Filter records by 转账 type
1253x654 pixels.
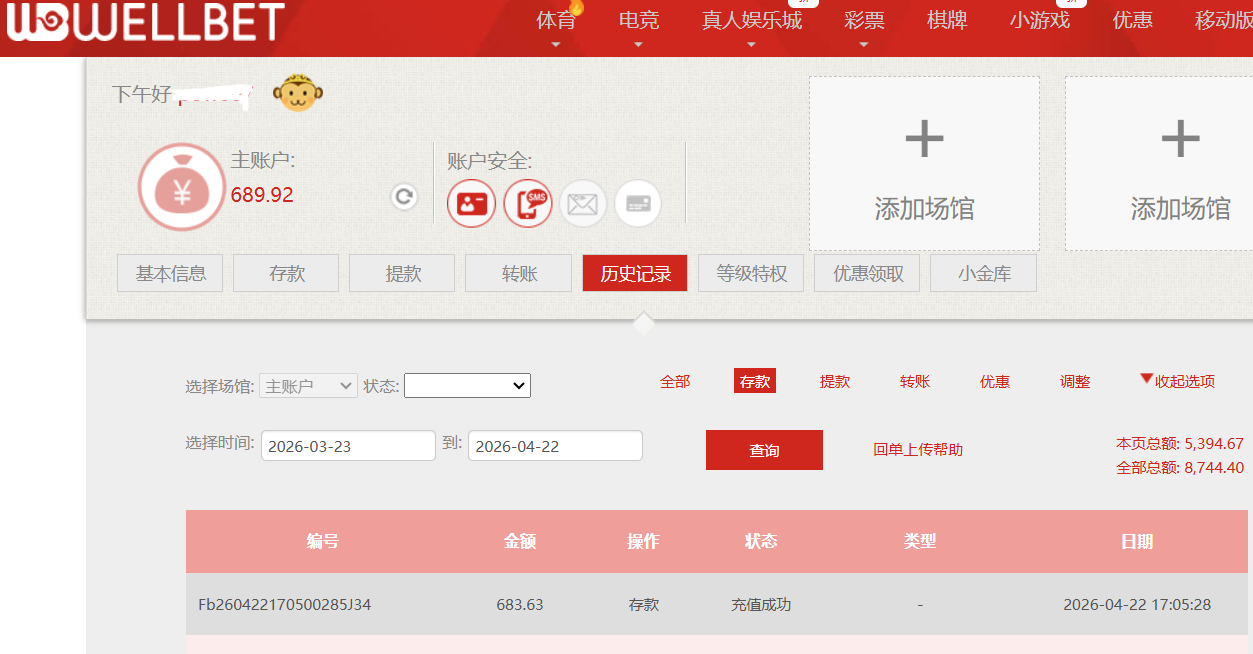coord(915,381)
